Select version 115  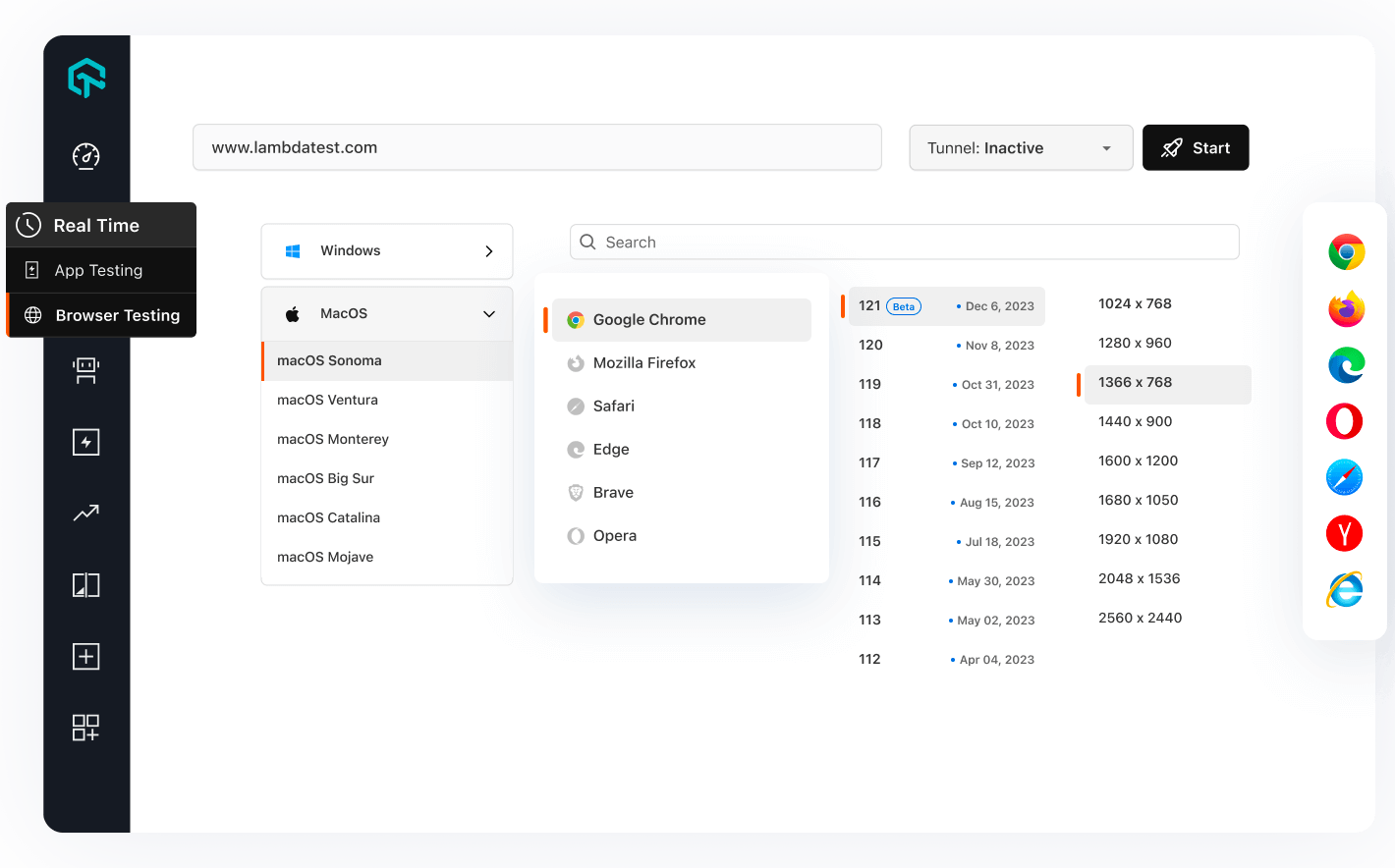(x=946, y=542)
